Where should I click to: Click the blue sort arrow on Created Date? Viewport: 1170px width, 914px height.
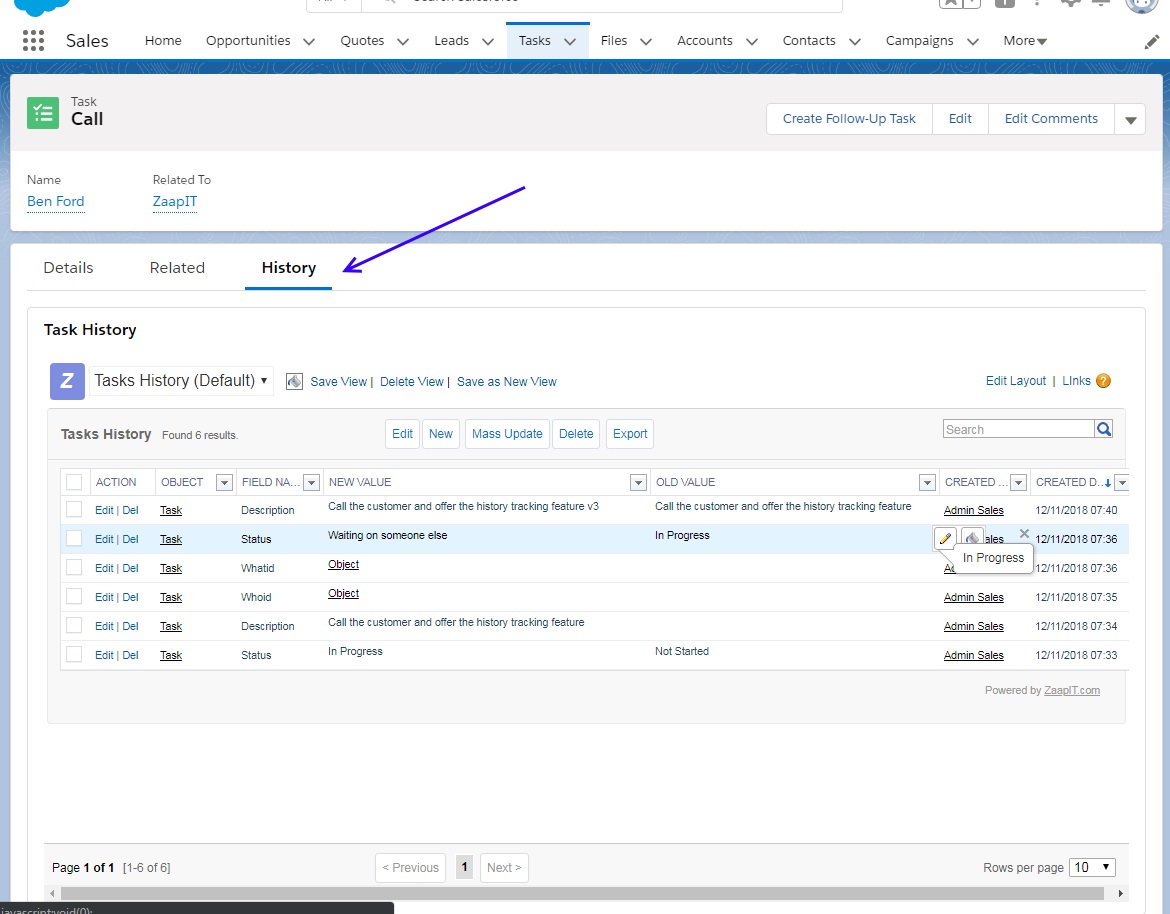(1107, 483)
